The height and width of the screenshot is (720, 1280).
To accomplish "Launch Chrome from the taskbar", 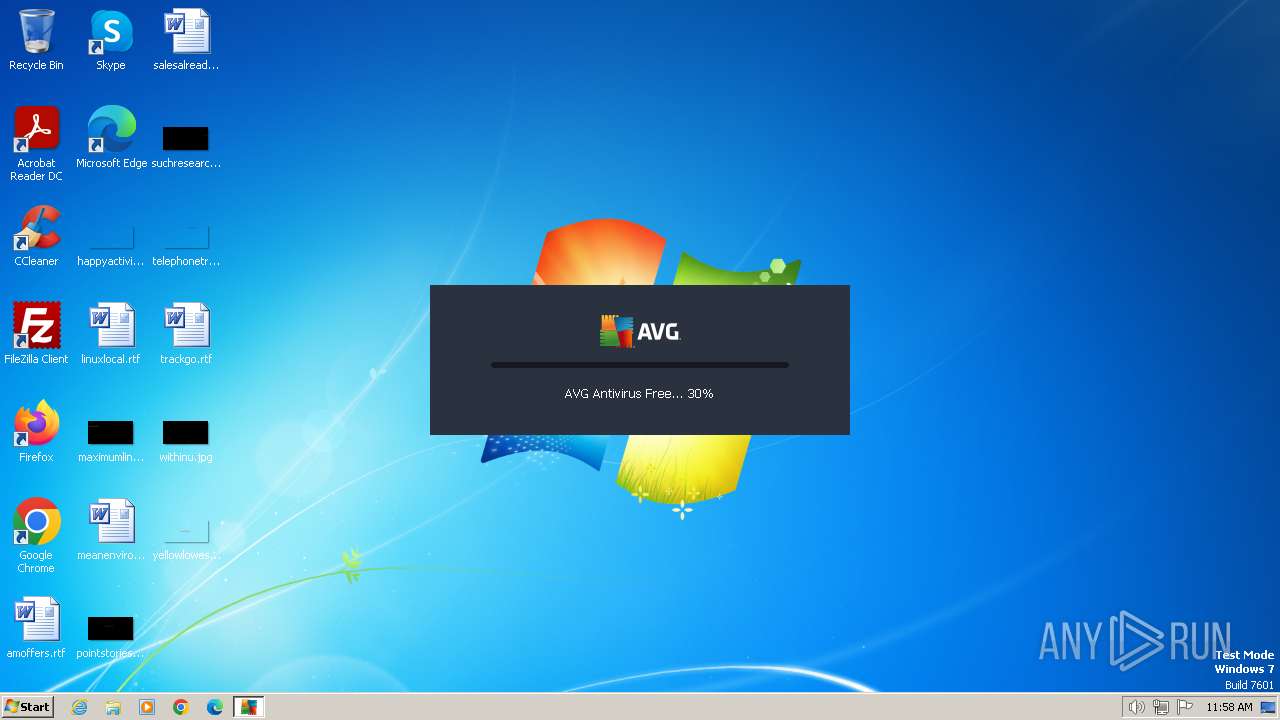I will 181,707.
